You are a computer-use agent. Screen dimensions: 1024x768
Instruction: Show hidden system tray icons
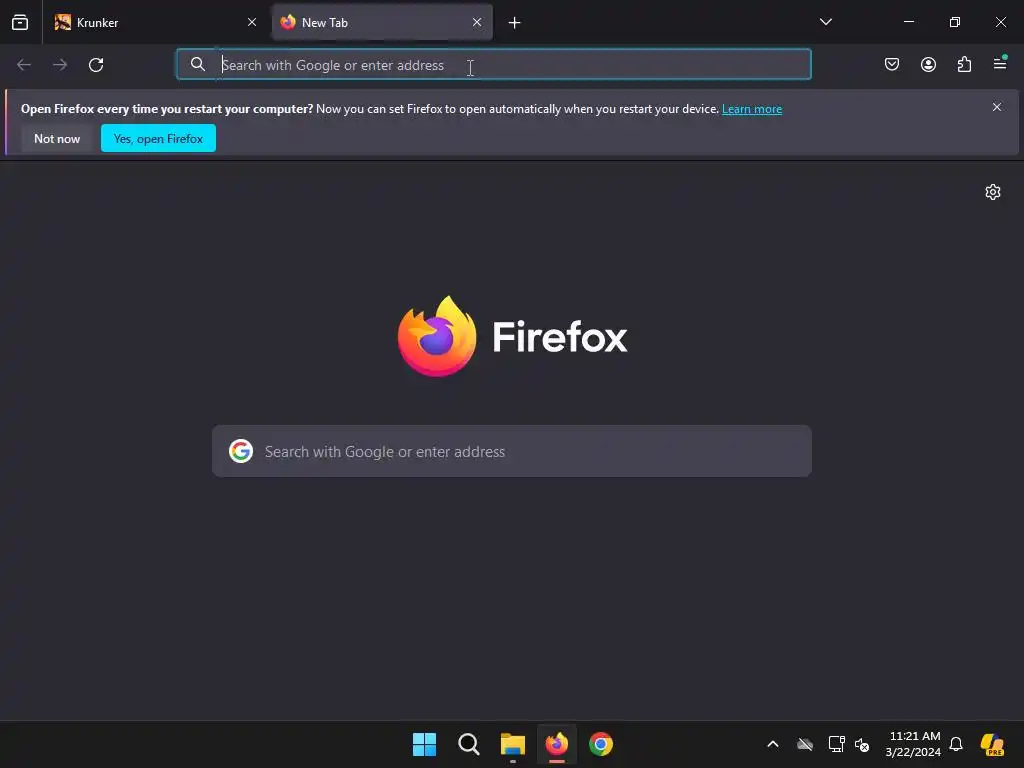tap(773, 744)
